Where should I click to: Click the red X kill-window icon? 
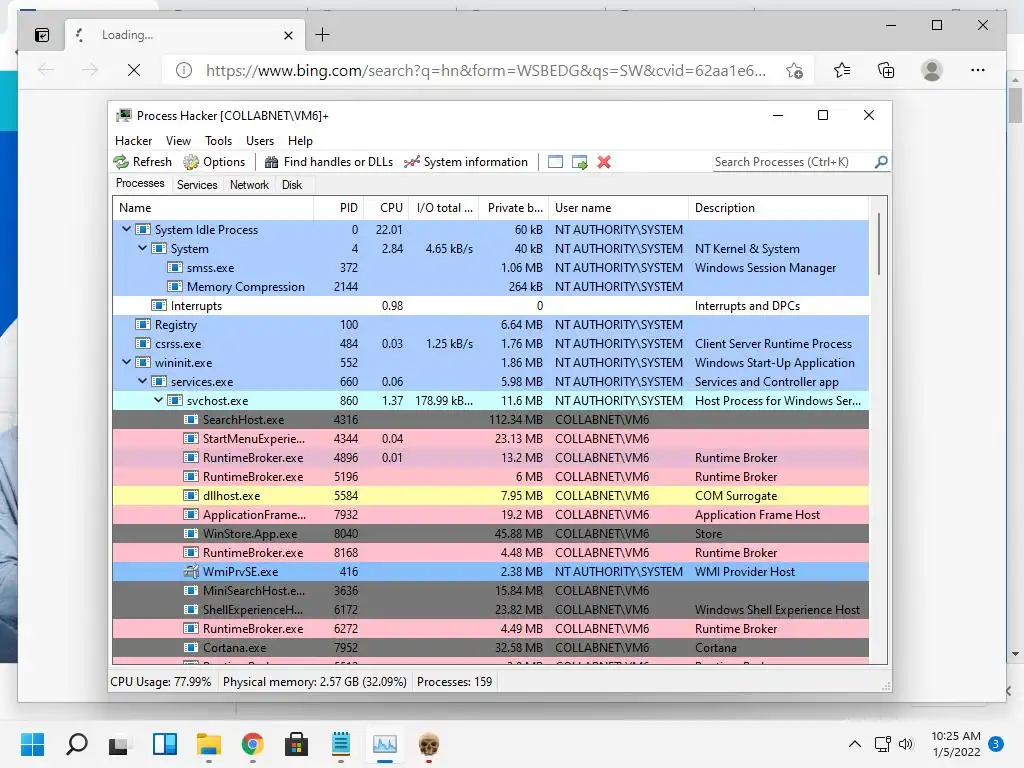pos(604,162)
